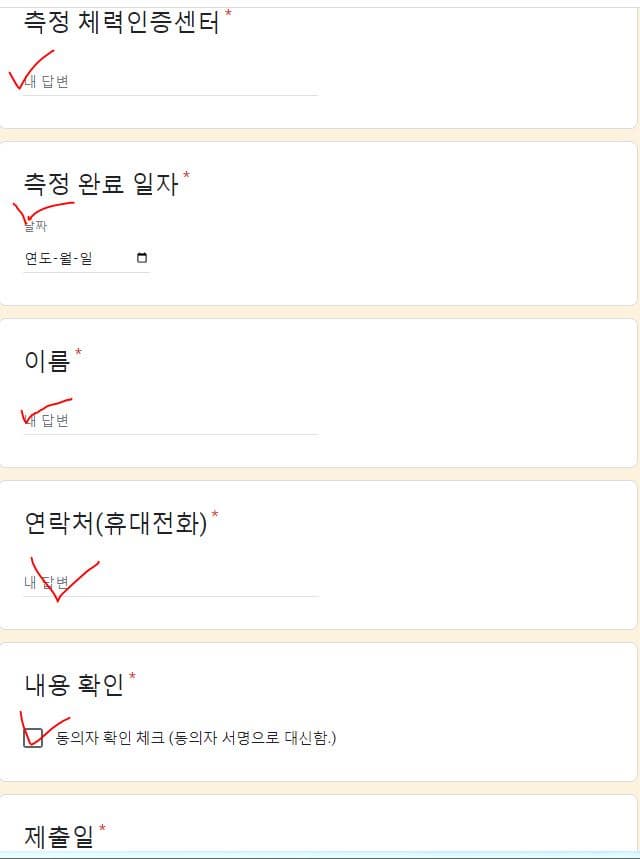Open the calendar date picker icon
The height and width of the screenshot is (859, 640).
(141, 257)
